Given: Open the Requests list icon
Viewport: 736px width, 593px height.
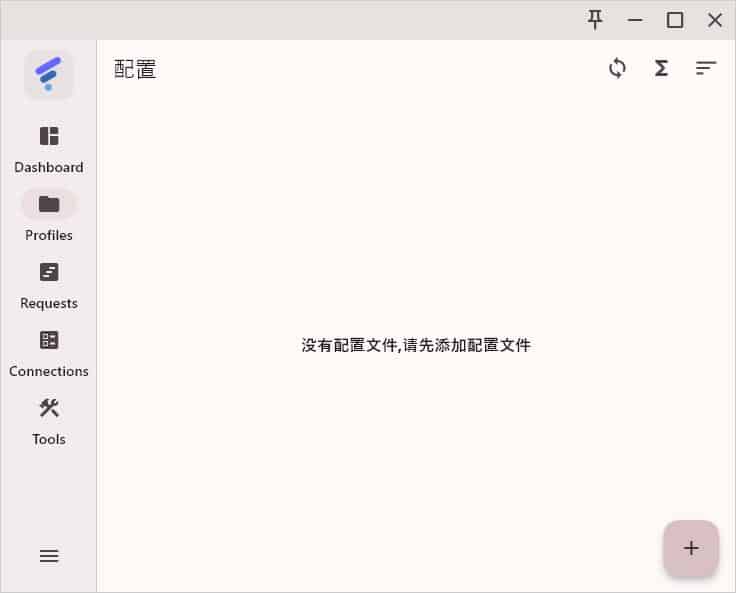Looking at the screenshot, I should pyautogui.click(x=49, y=272).
